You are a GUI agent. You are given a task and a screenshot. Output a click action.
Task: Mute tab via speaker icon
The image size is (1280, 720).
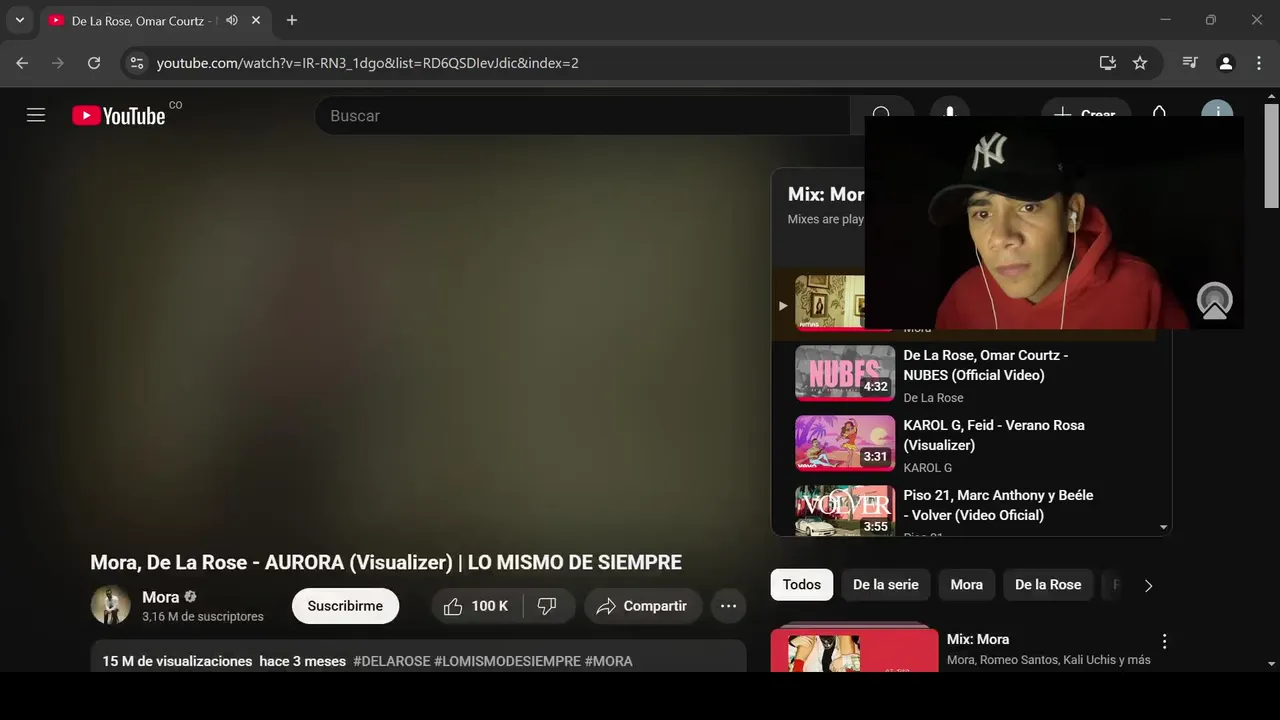pos(232,20)
